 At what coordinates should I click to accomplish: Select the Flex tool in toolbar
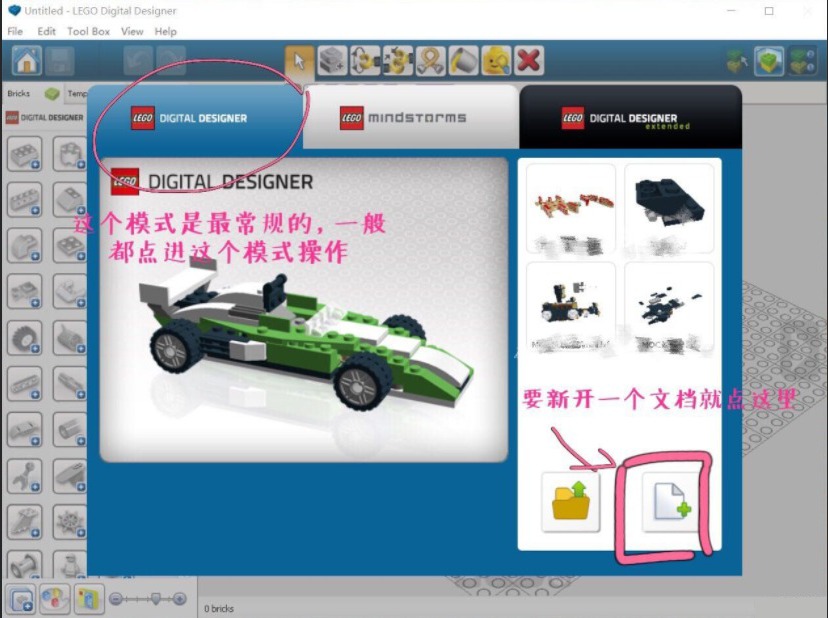click(431, 61)
